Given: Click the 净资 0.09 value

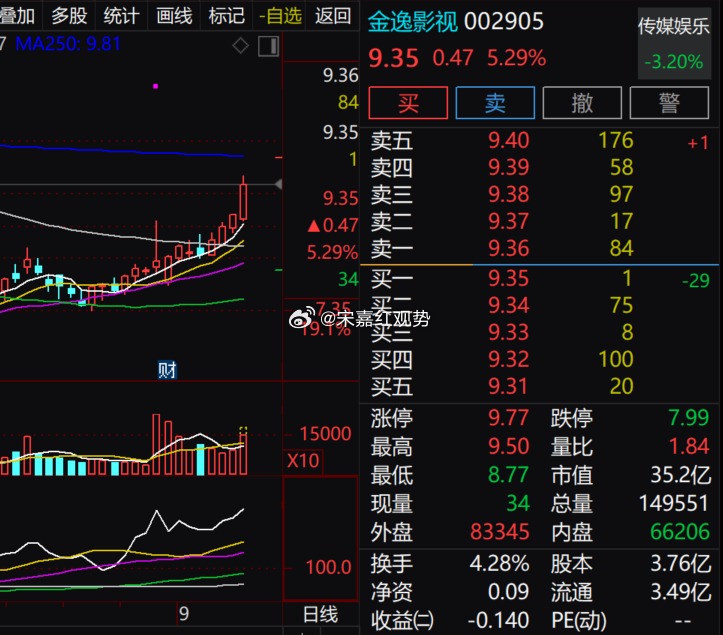Looking at the screenshot, I should pyautogui.click(x=508, y=592).
